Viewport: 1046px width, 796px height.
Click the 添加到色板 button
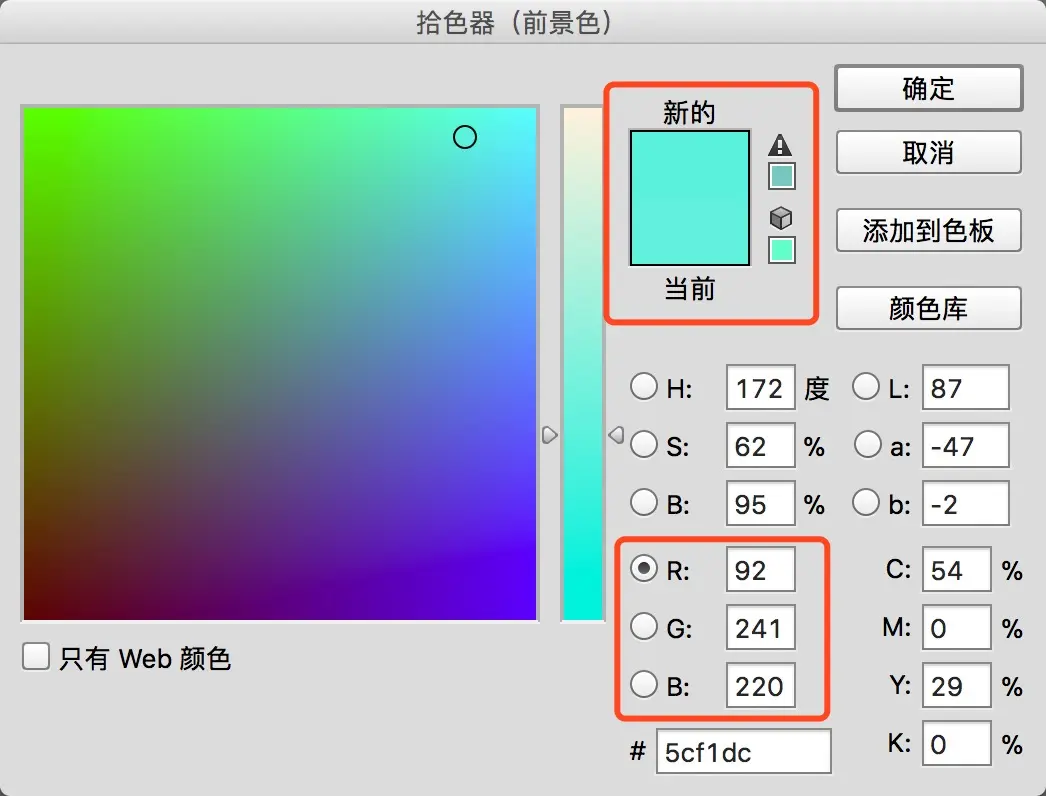click(928, 231)
